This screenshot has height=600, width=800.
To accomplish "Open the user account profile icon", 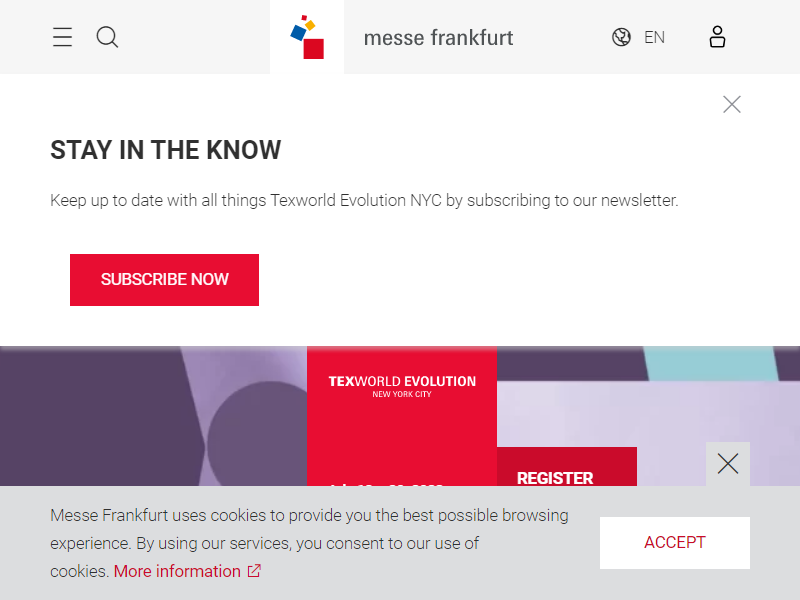I will click(x=717, y=37).
